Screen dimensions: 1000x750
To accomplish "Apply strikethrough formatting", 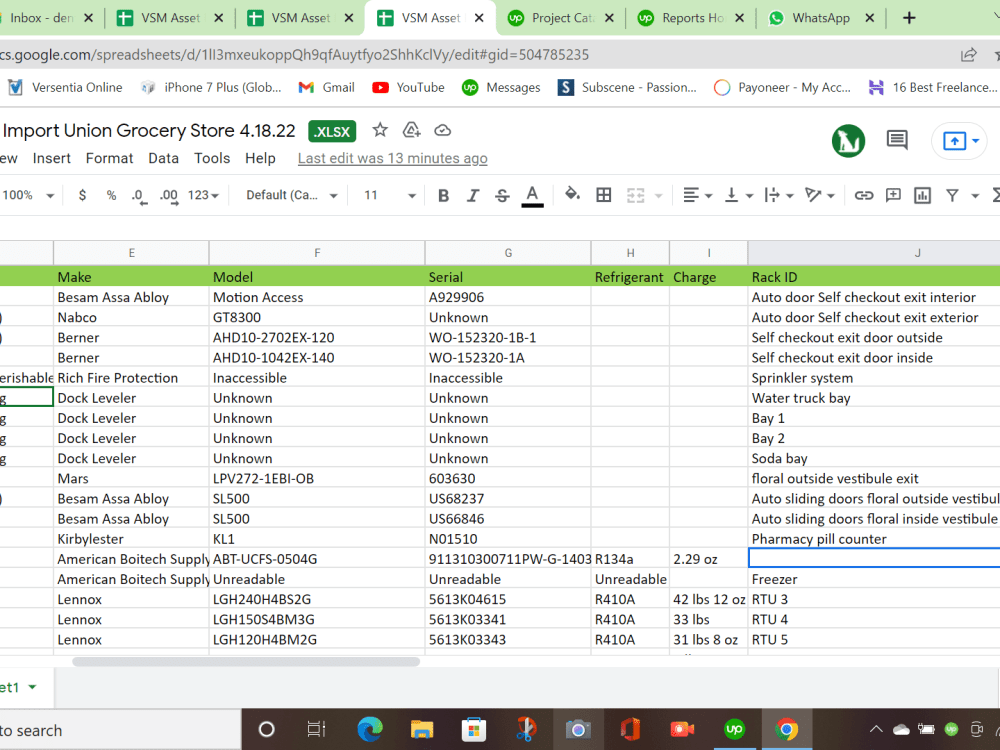I will [x=503, y=196].
